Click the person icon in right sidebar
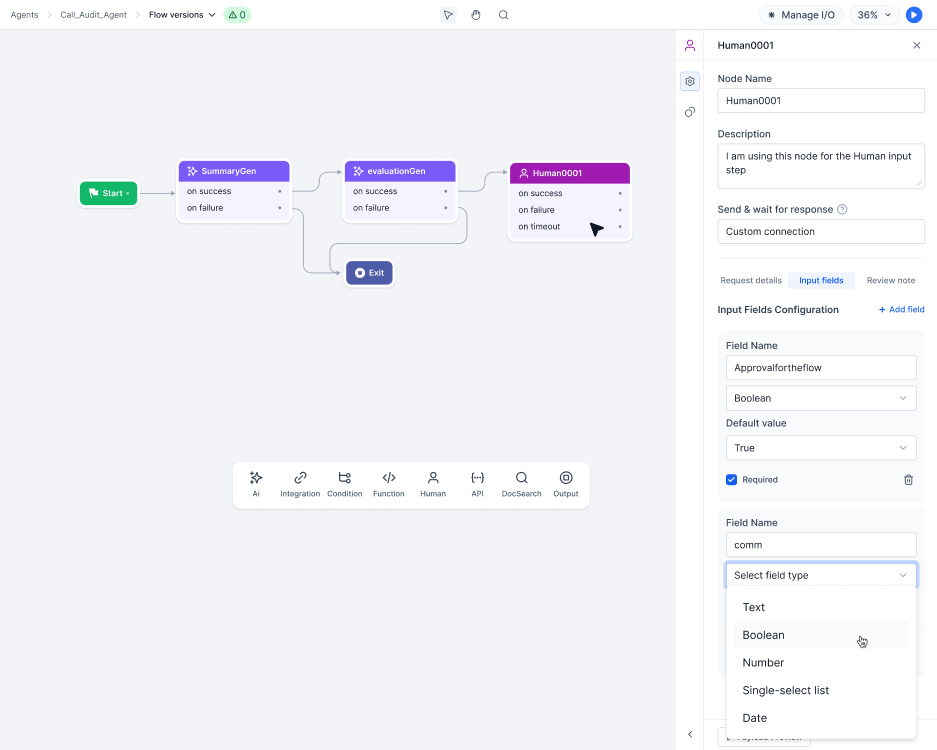This screenshot has width=937, height=750. (689, 45)
